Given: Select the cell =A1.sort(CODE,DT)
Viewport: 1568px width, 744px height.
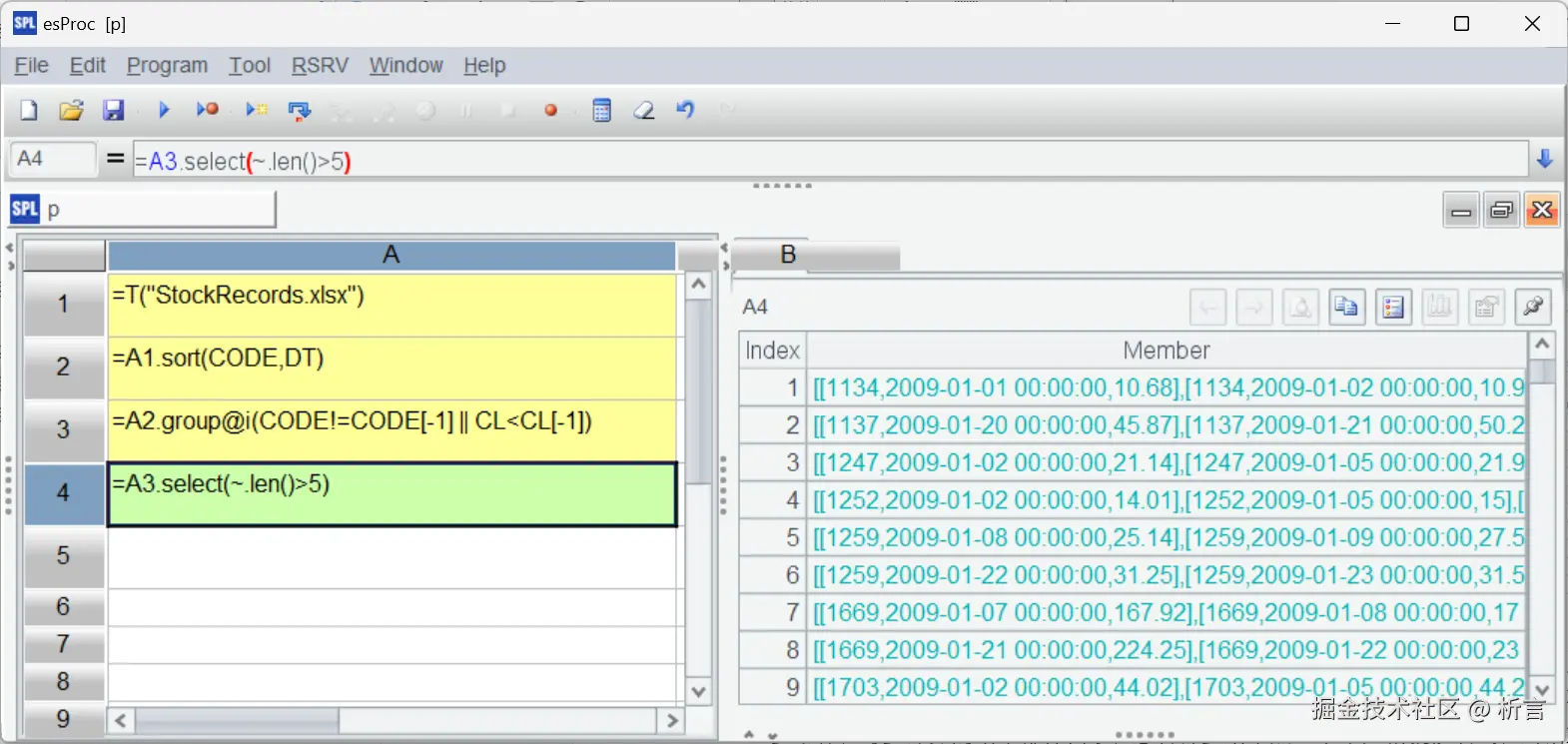Looking at the screenshot, I should tap(392, 368).
